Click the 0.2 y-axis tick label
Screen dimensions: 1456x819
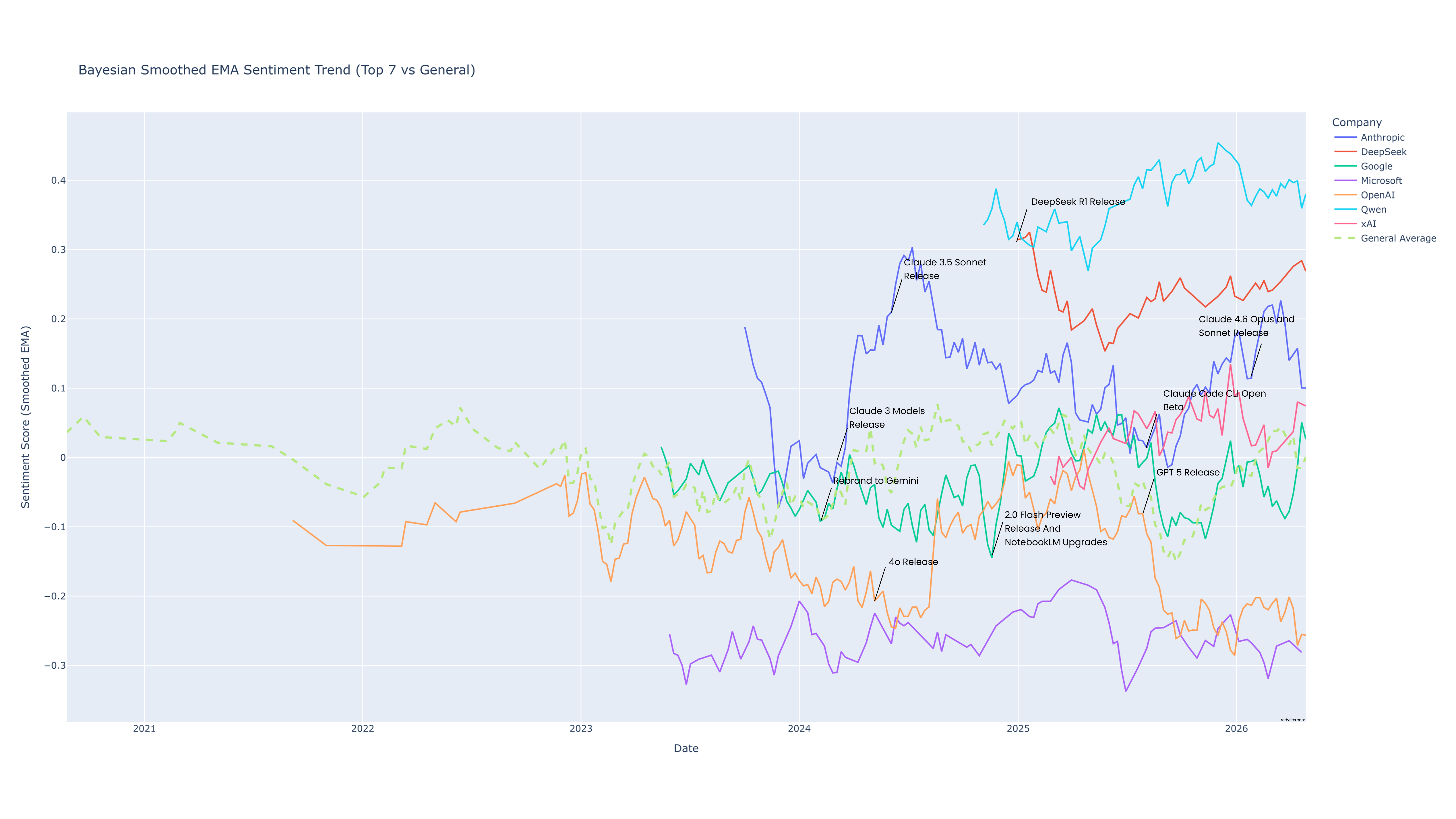58,319
